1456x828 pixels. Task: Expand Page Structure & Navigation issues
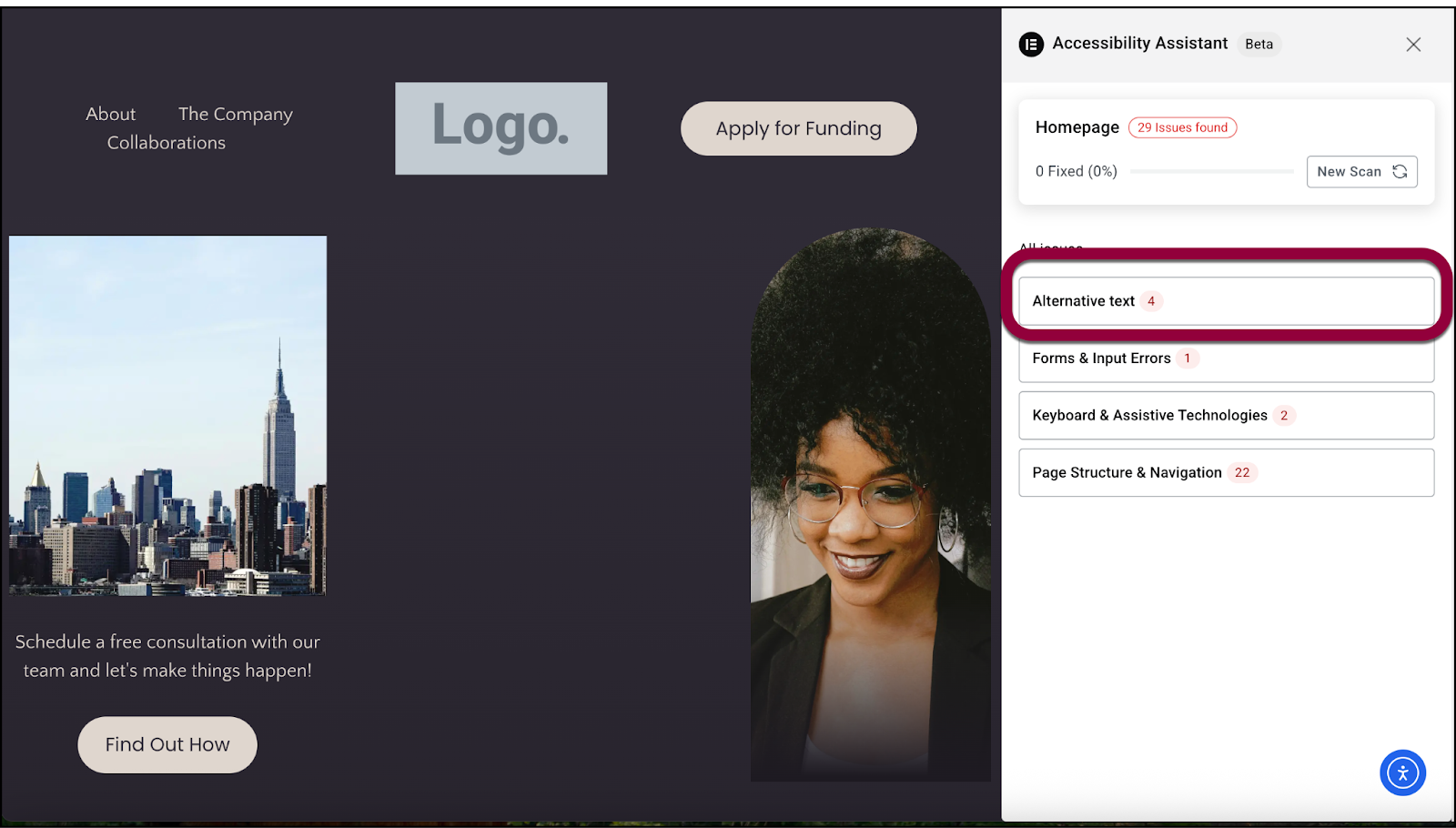click(1225, 473)
